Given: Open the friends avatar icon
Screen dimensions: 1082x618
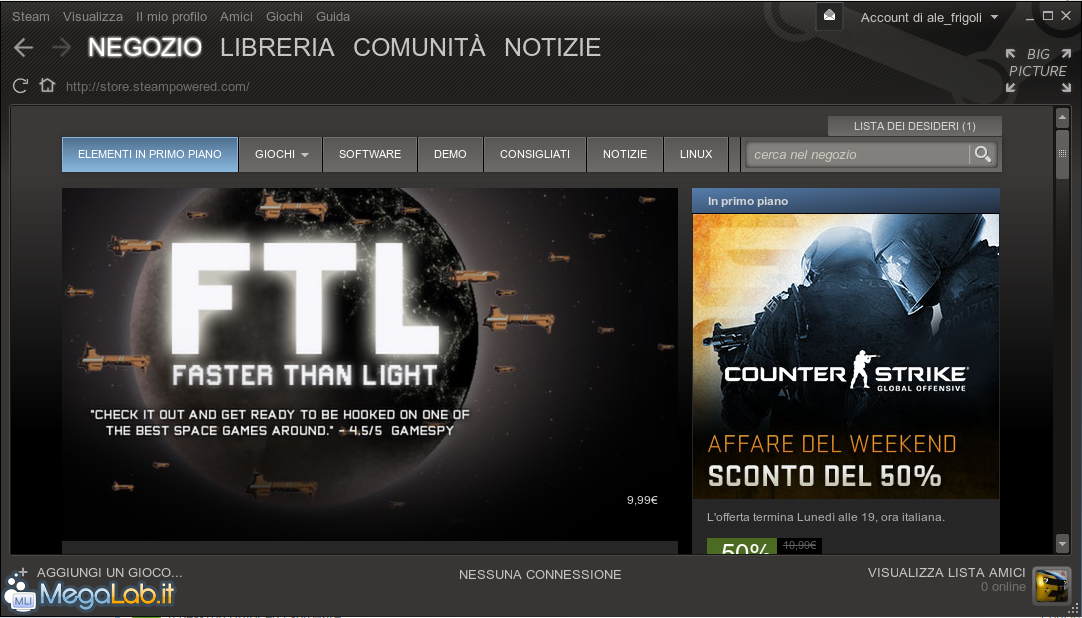Looking at the screenshot, I should pyautogui.click(x=1051, y=586).
